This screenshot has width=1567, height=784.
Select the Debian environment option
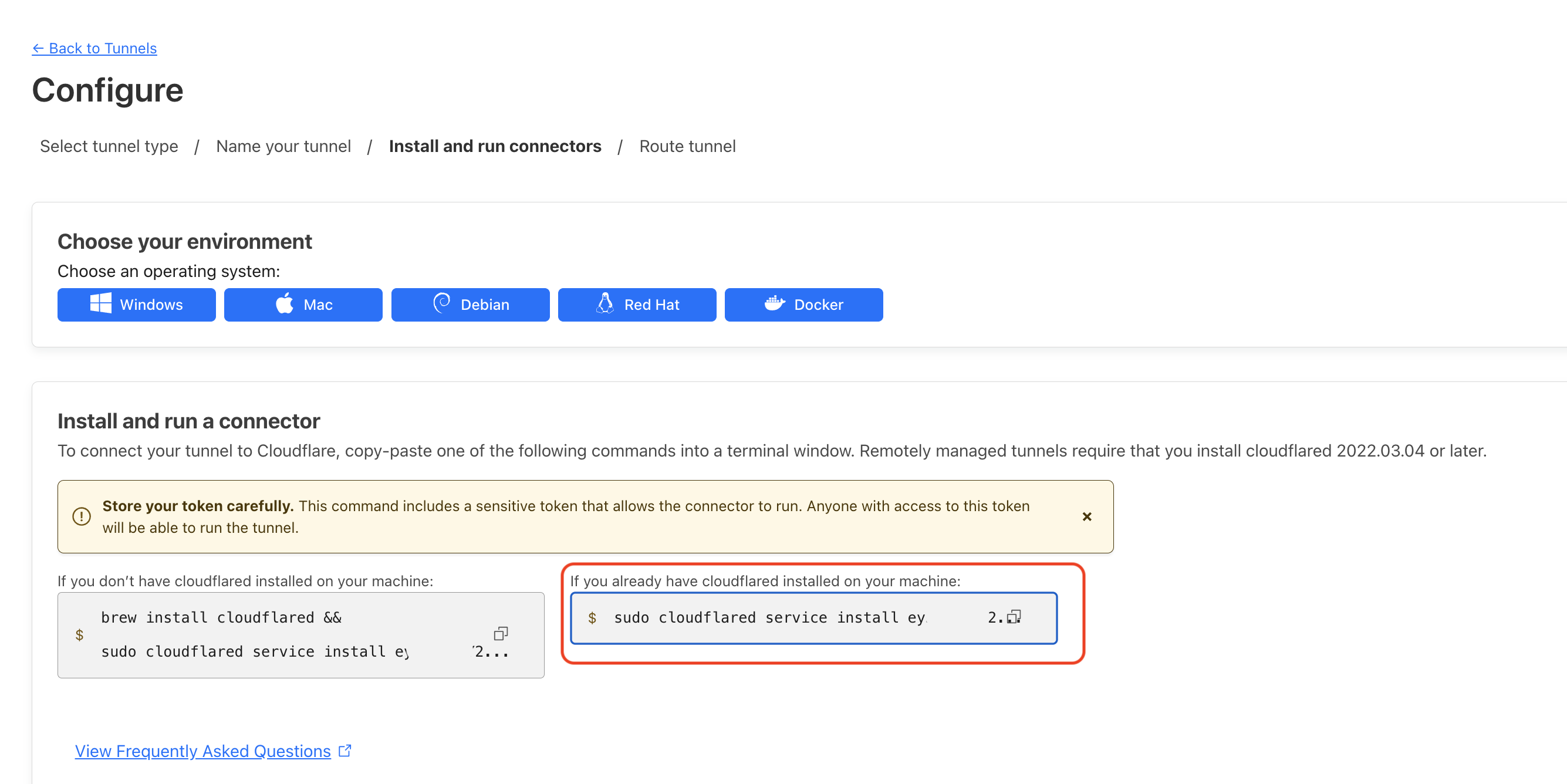click(x=470, y=305)
